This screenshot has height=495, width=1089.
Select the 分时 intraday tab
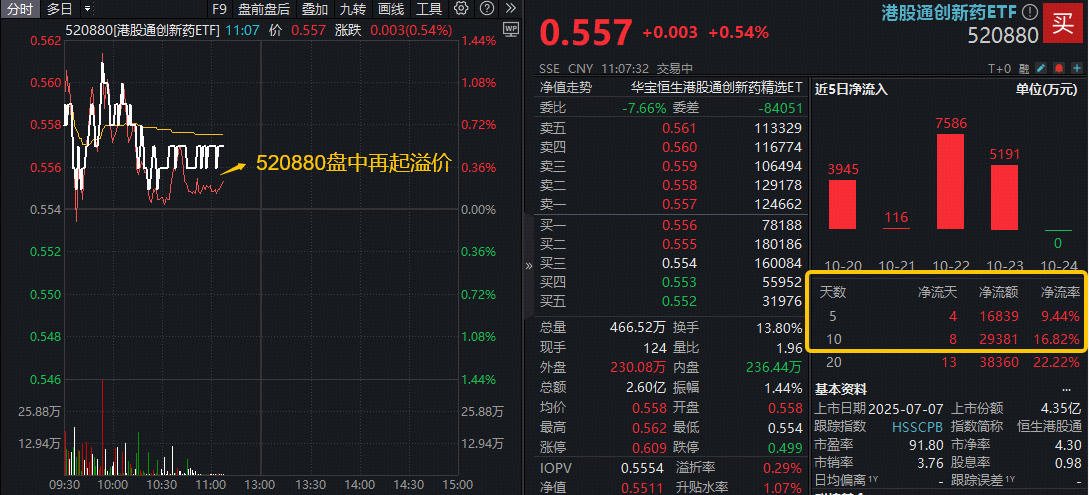[x=19, y=9]
